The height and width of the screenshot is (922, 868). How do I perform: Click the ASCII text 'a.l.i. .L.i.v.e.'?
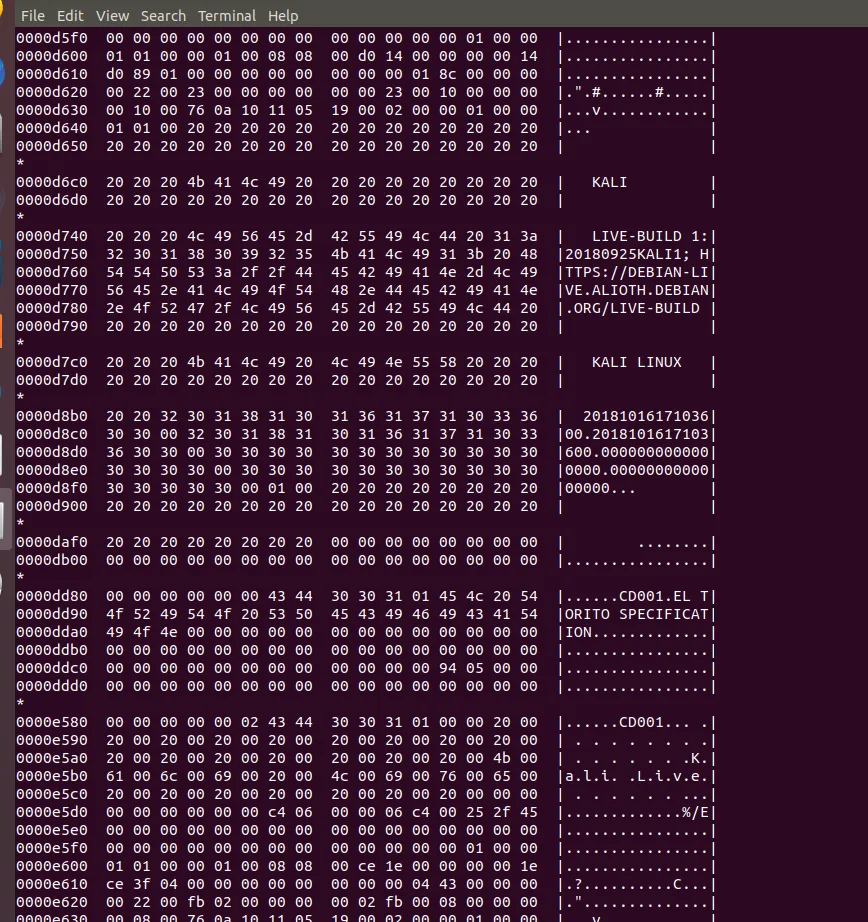(637, 776)
